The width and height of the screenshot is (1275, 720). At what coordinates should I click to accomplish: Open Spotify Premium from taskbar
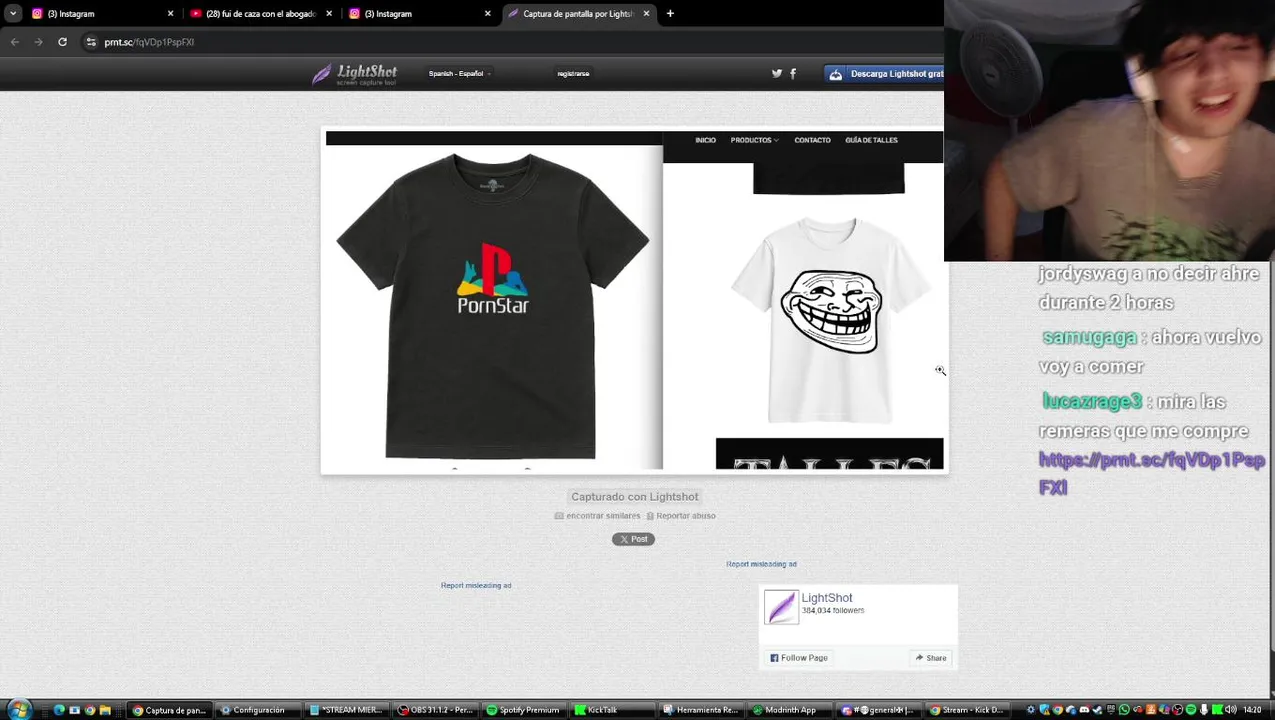[524, 710]
